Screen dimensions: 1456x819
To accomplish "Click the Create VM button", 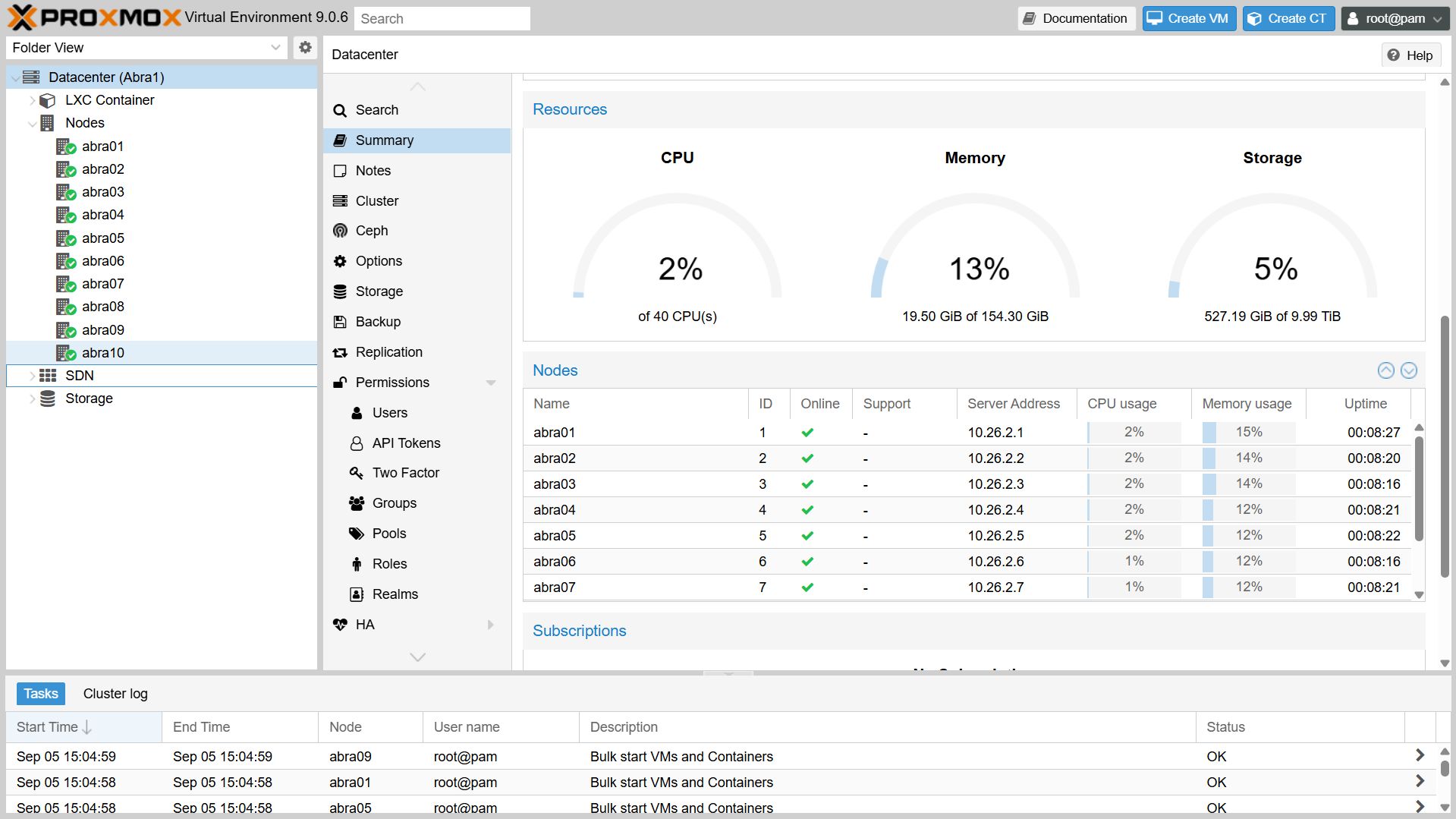I will pos(1188,18).
